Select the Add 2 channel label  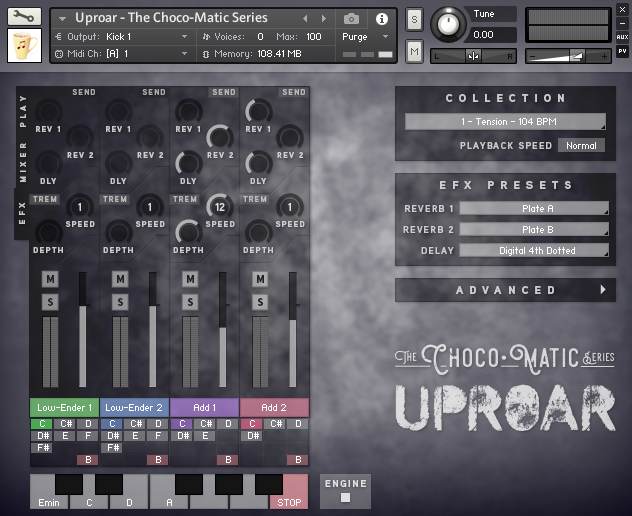click(x=274, y=408)
